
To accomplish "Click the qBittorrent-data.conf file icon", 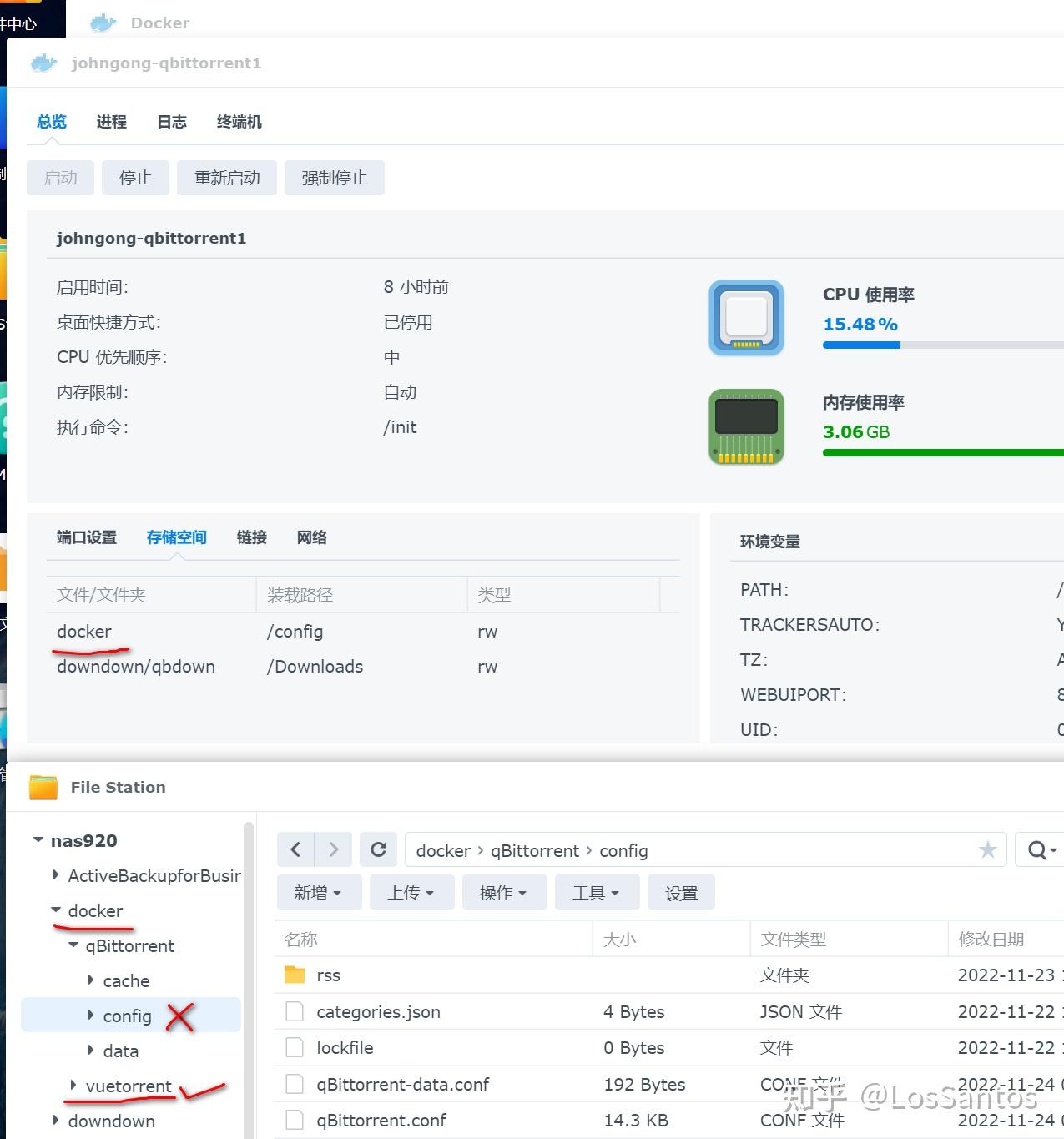I will [295, 1084].
